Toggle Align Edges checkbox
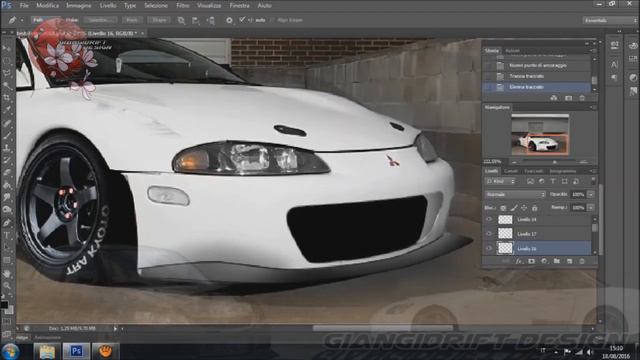Screen dimensions: 640x360 273,20
